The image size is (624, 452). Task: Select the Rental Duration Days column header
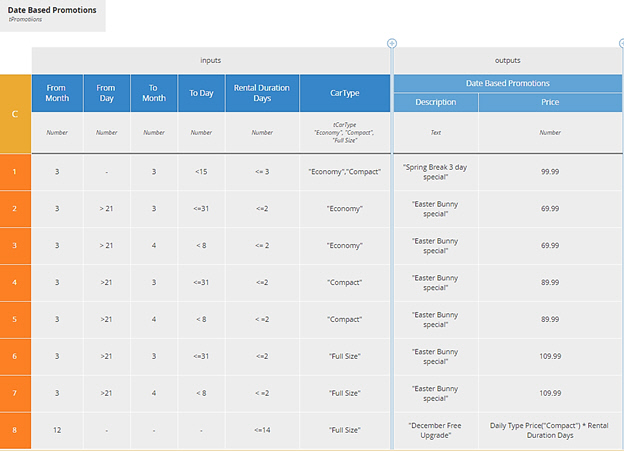point(262,93)
